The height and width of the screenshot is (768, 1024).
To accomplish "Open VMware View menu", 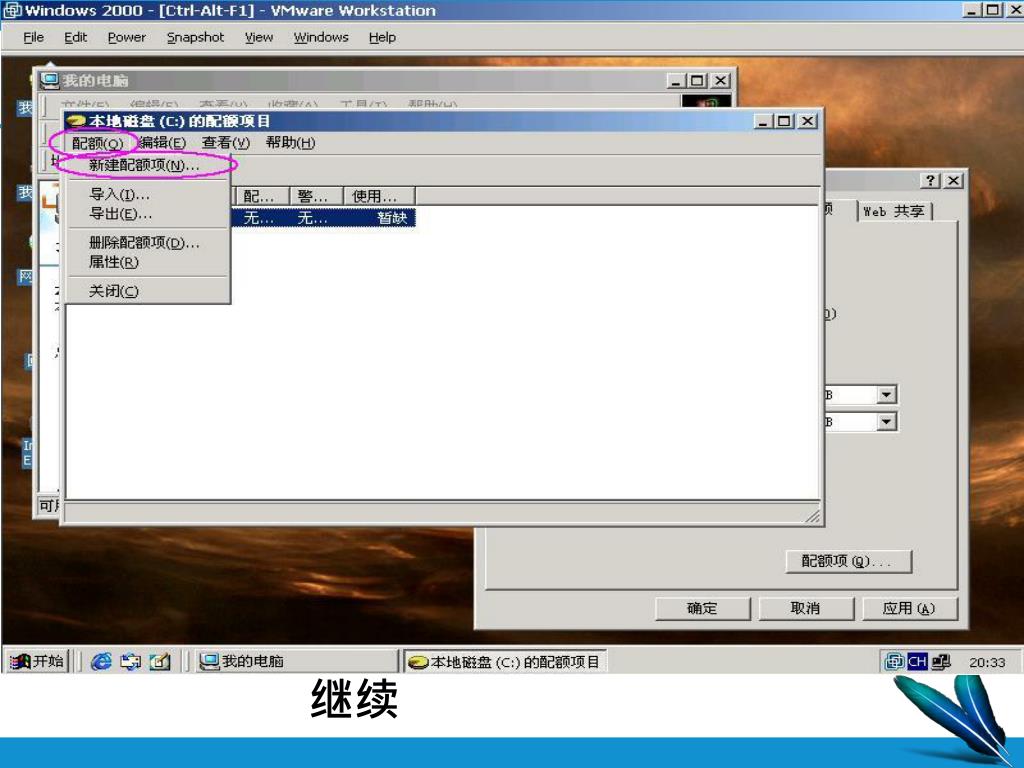I will [x=259, y=37].
